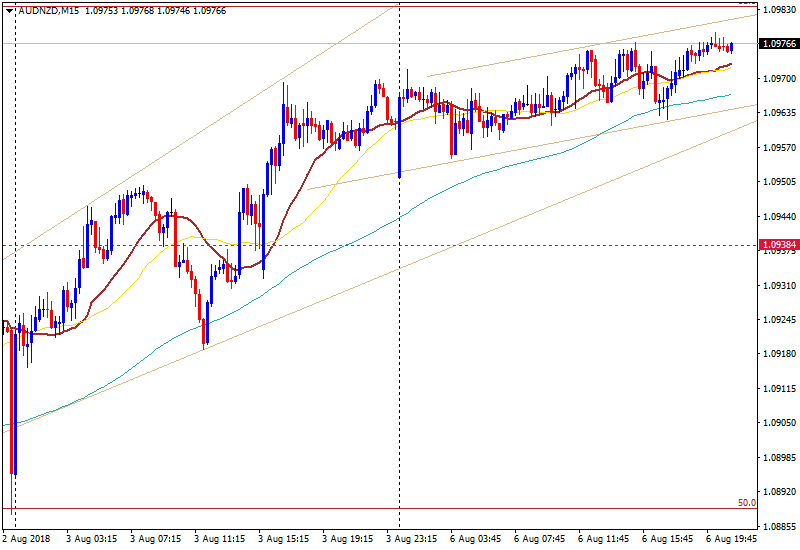Select the solid red line at the 50.0 level
800x550 pixels.
coord(400,508)
